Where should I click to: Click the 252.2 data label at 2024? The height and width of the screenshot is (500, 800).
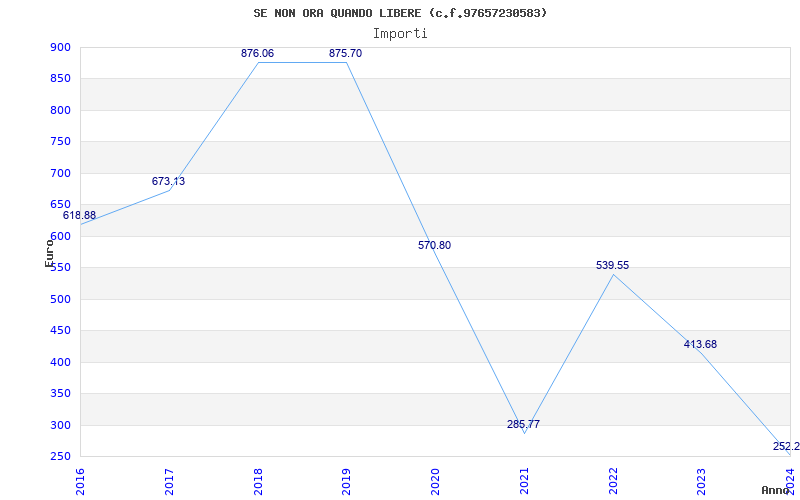point(786,446)
